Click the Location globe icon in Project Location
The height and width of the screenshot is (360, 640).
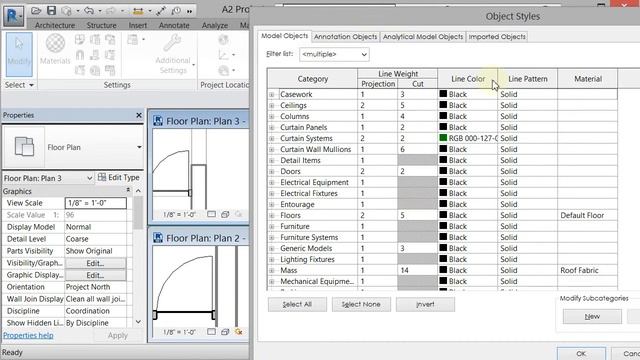tap(223, 40)
